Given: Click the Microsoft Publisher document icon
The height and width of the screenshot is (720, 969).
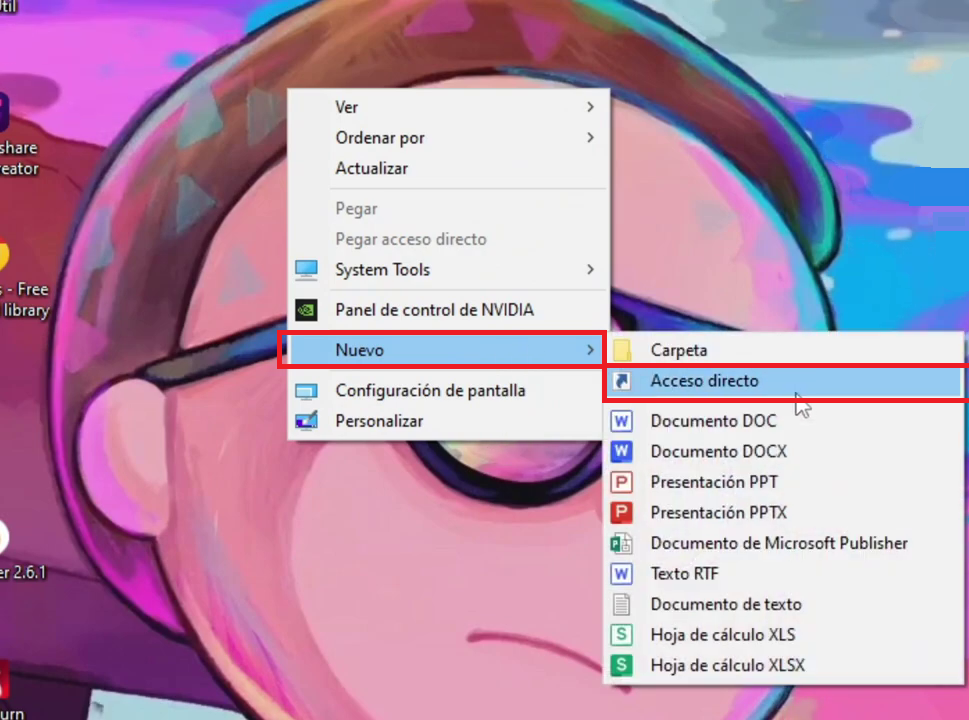Looking at the screenshot, I should pos(622,543).
